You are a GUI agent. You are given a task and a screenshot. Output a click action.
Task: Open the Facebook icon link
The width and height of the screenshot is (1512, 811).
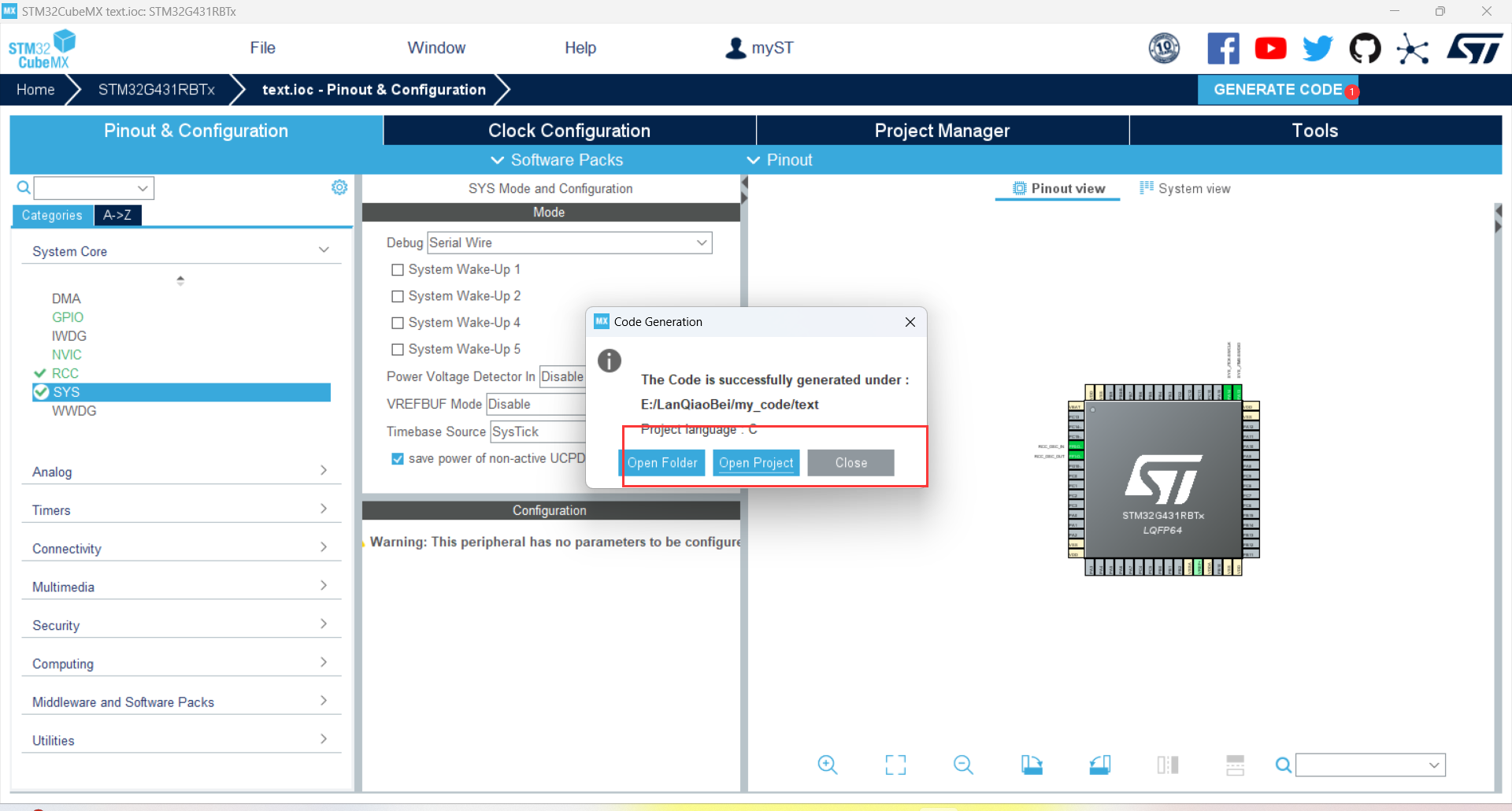(x=1223, y=48)
